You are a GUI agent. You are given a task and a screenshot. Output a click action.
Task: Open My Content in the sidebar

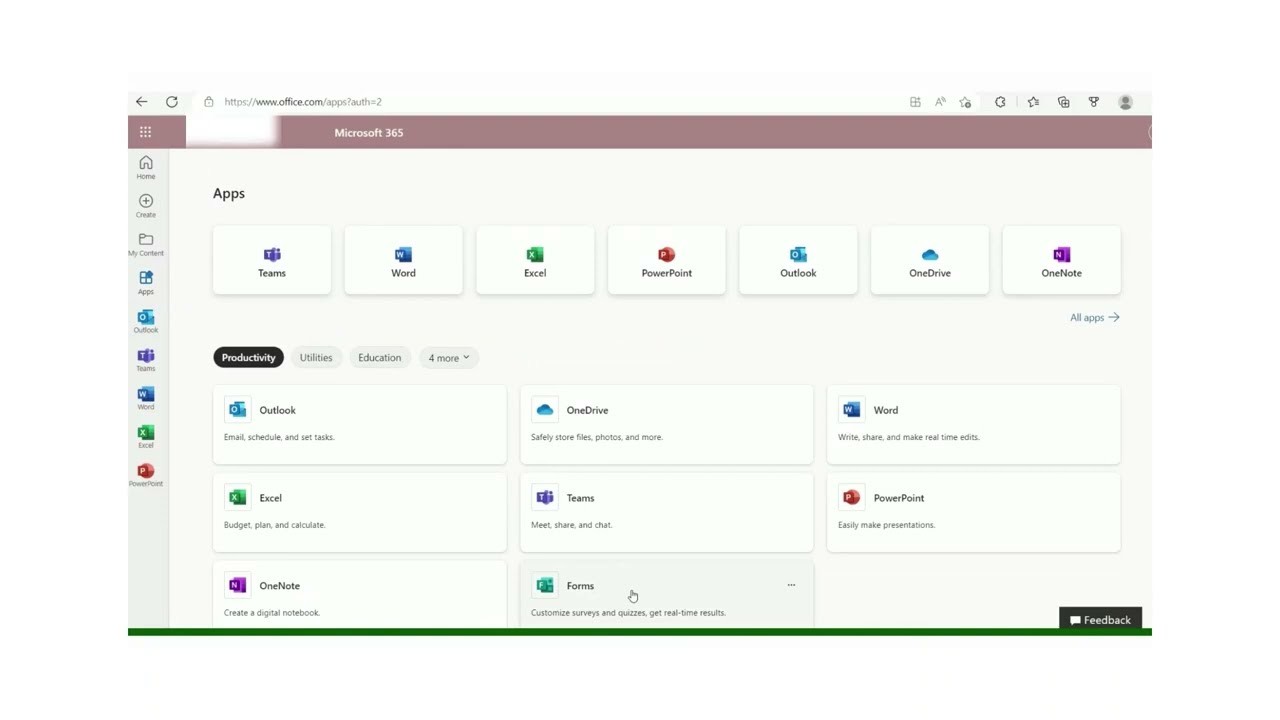point(146,244)
